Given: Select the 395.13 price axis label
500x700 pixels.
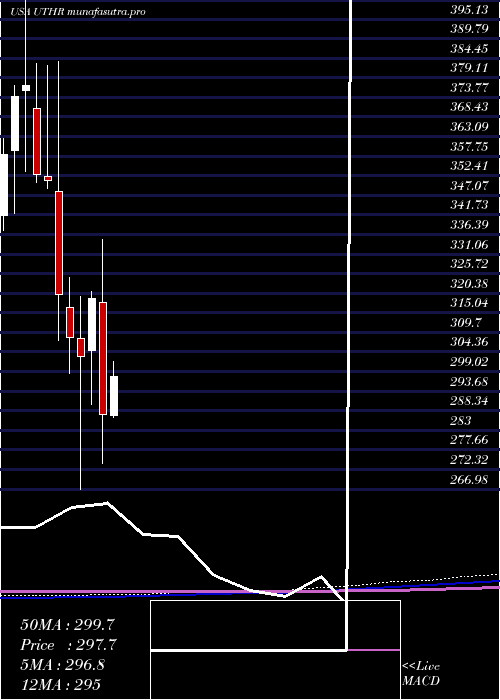Looking at the screenshot, I should 468,11.
